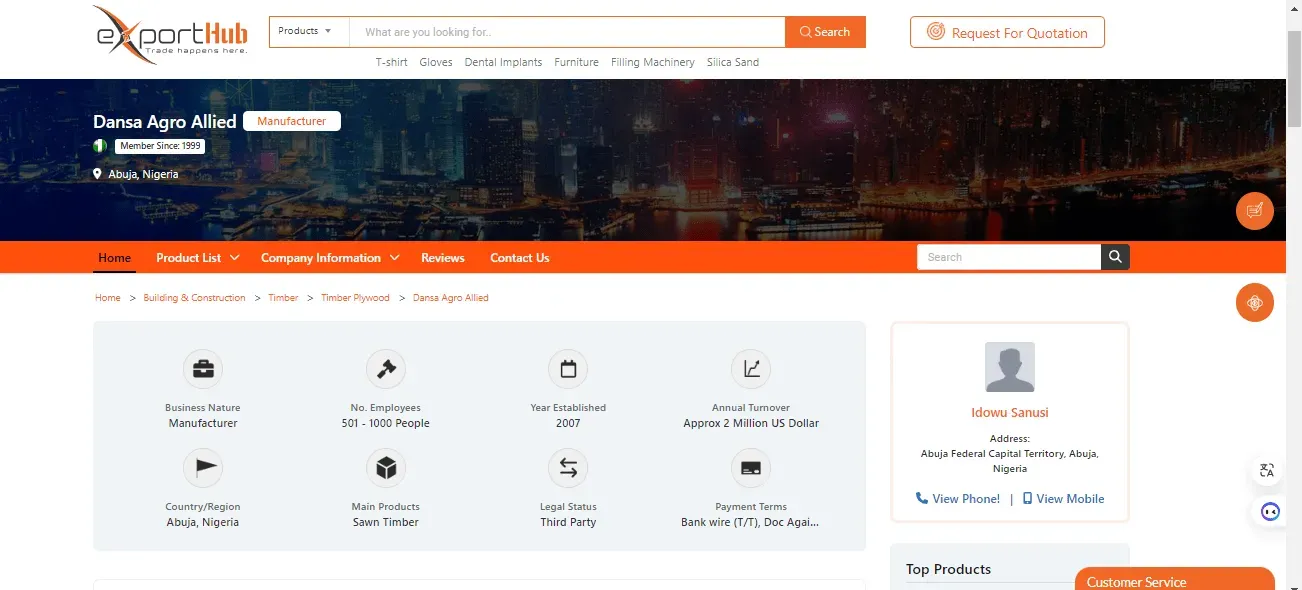Click the '501 - 1000 People' value

[386, 423]
